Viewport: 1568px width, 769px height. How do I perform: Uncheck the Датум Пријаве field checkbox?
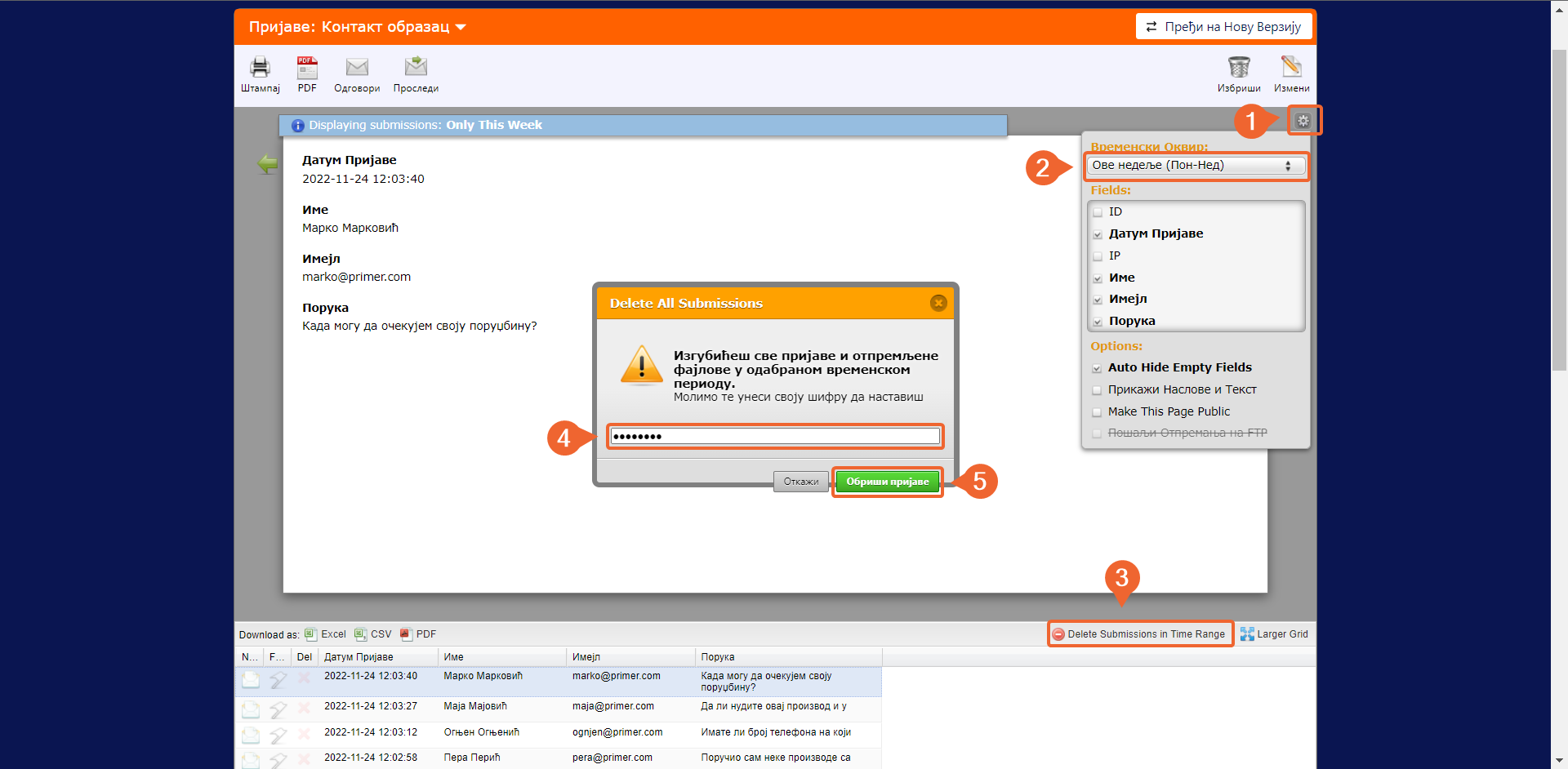1098,234
